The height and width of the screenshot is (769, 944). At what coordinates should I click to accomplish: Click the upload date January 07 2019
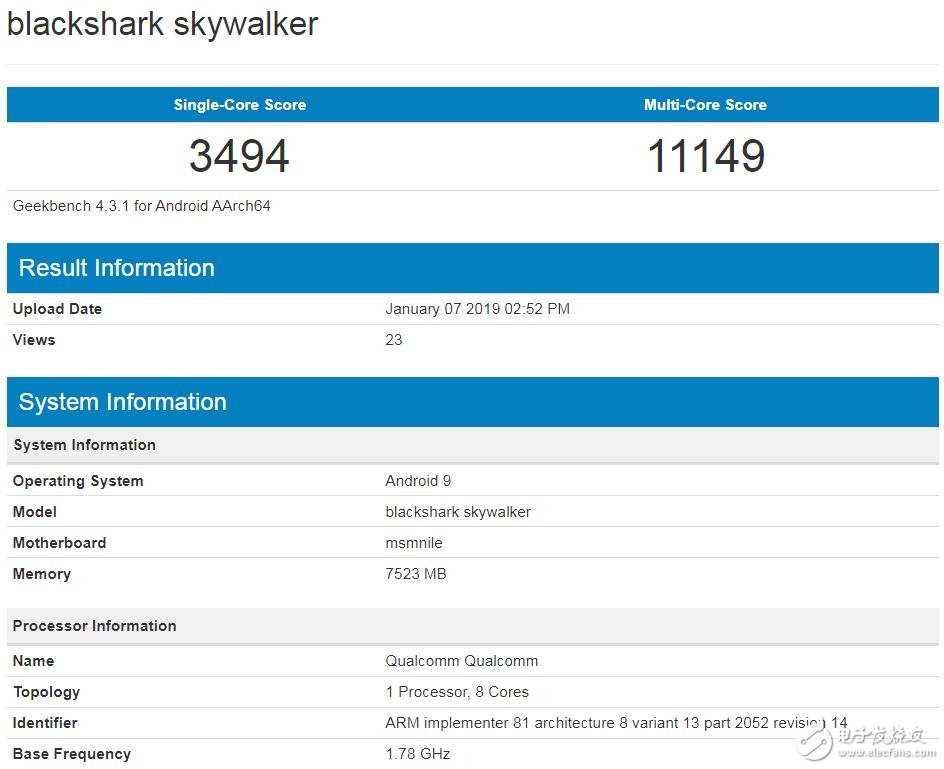[477, 309]
